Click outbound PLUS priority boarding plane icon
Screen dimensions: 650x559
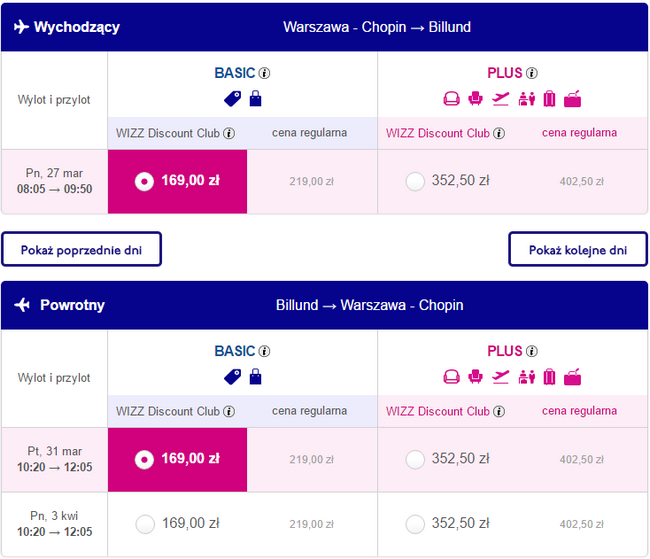[x=501, y=98]
